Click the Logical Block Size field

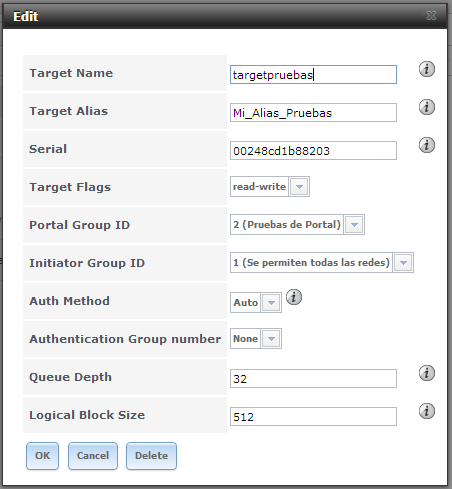tap(313, 417)
